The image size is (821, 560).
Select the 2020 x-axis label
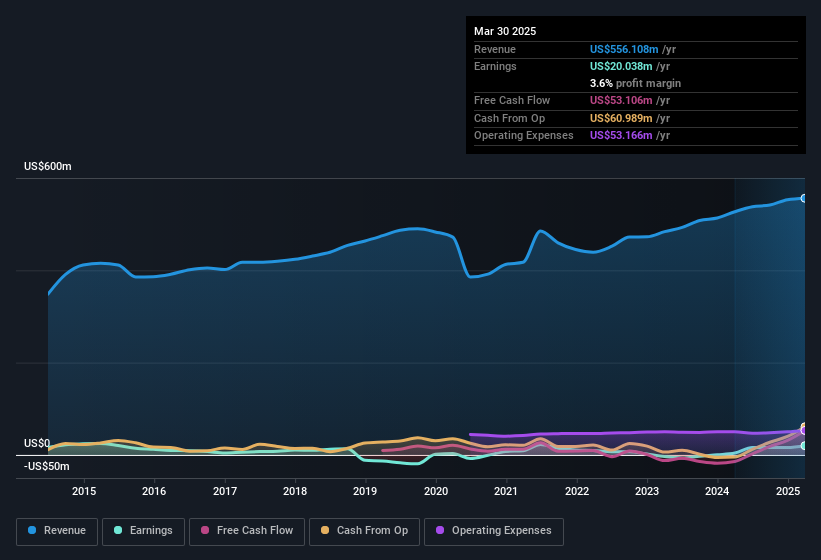pyautogui.click(x=436, y=491)
